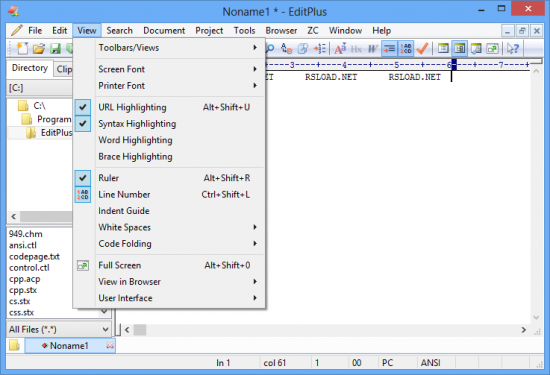Click the Full Screen menu icon
Image resolution: width=550 pixels, height=375 pixels.
(83, 266)
